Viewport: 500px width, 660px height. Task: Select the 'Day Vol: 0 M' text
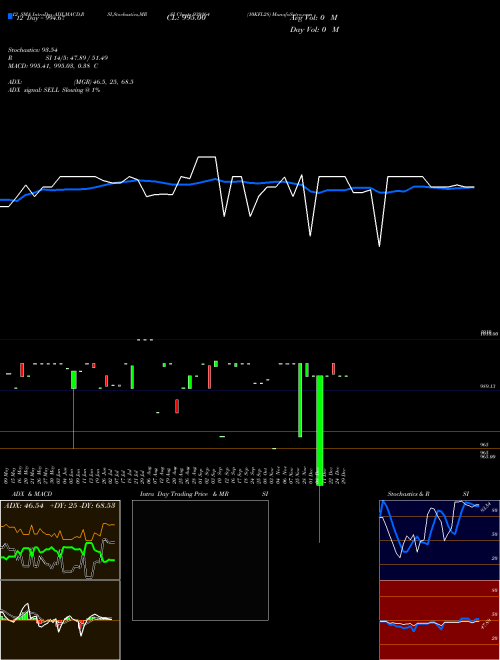click(x=314, y=30)
